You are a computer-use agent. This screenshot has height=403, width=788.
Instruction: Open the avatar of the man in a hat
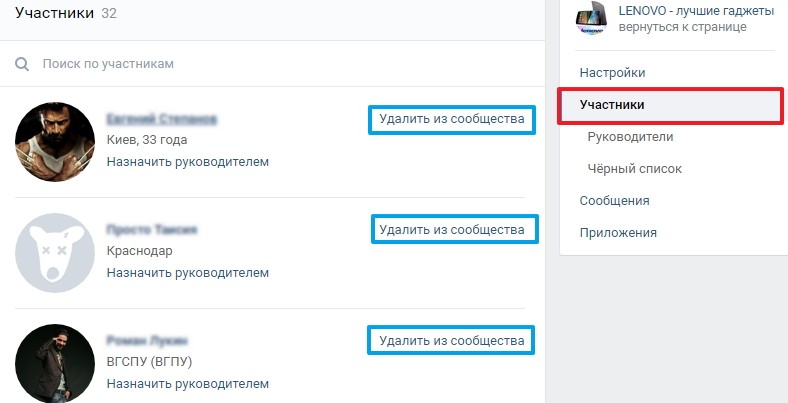point(55,363)
